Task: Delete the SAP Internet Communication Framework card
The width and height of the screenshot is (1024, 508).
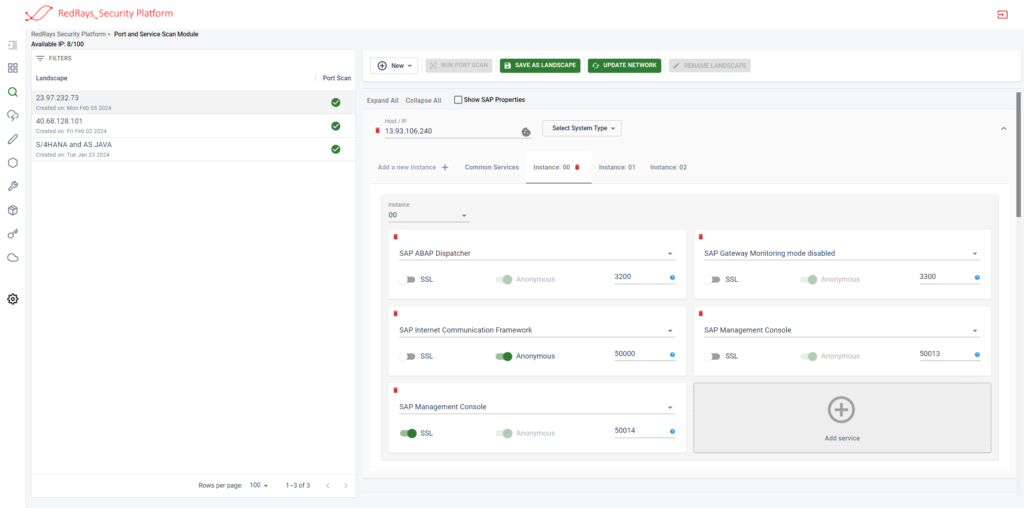Action: coord(395,313)
